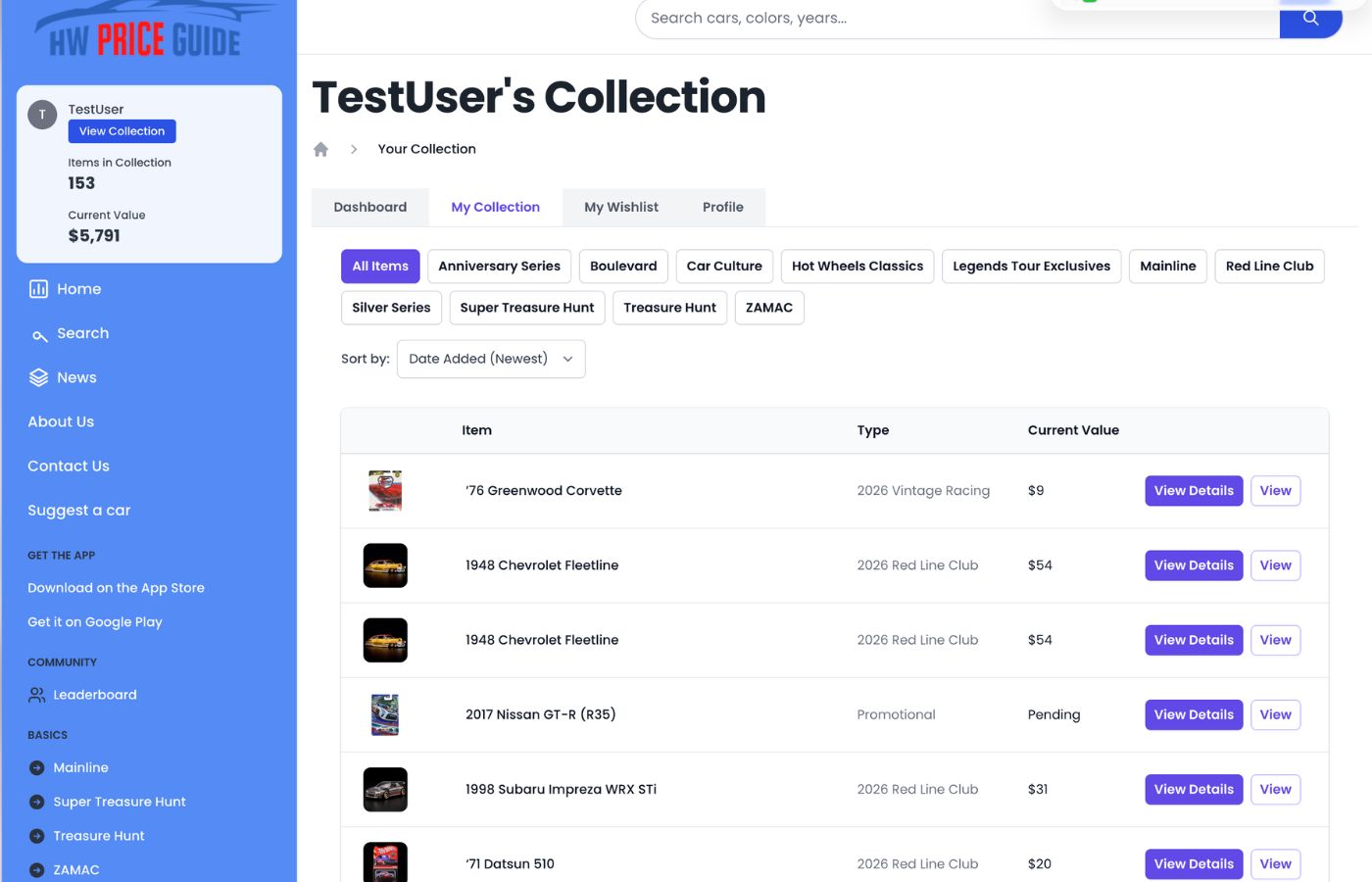Filter by Silver Series
The width and height of the screenshot is (1372, 882).
point(392,308)
